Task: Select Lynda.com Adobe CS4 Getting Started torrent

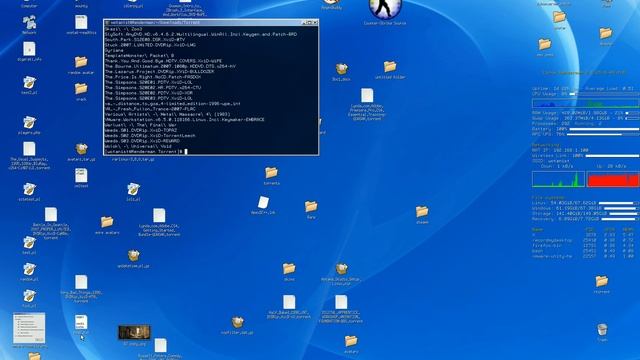Action: (159, 222)
